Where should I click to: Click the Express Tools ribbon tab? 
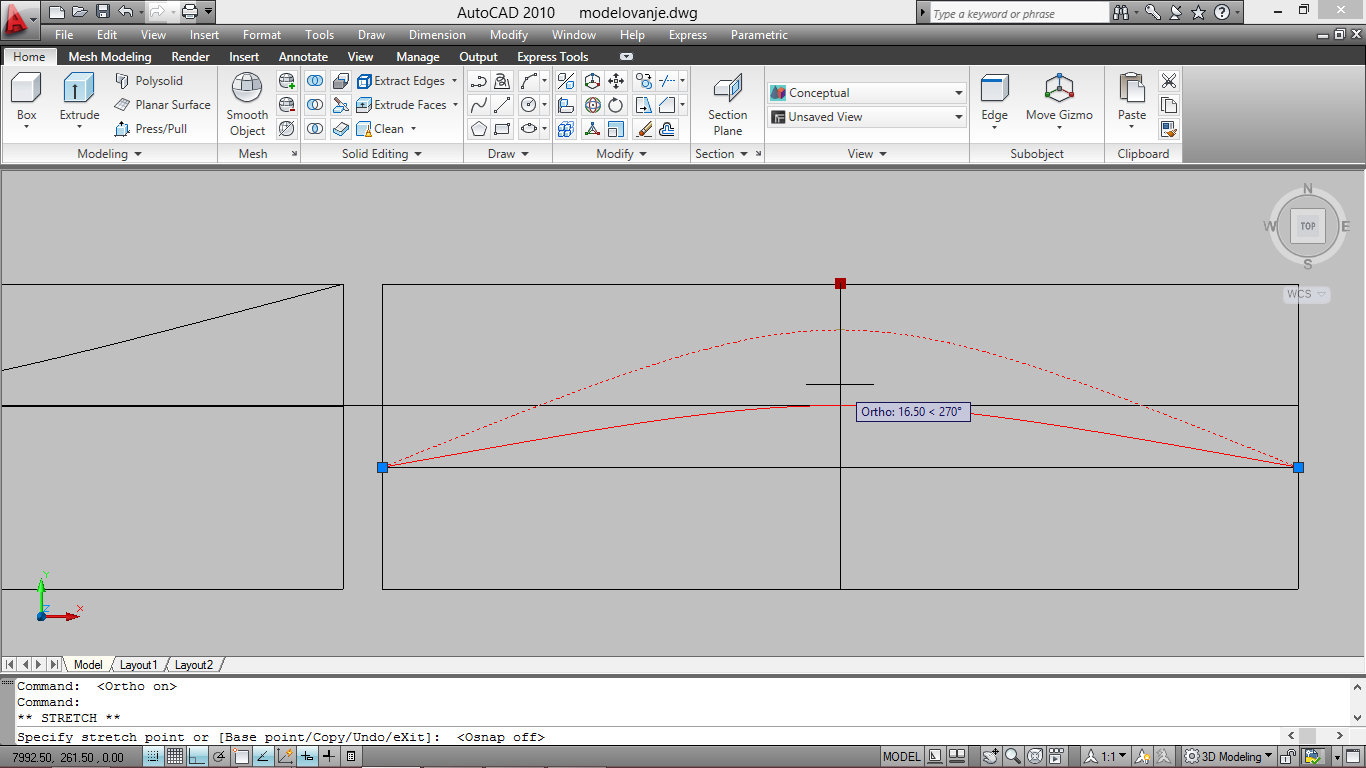click(552, 57)
